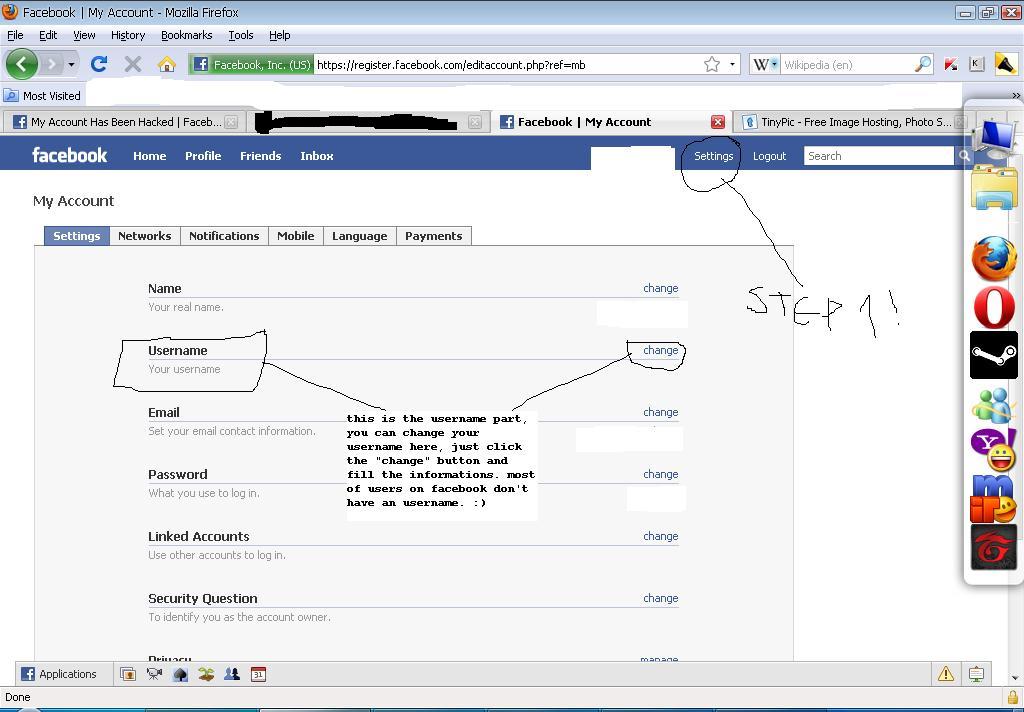Open Windows Live Messenger from side dock
The image size is (1024, 712).
(994, 405)
